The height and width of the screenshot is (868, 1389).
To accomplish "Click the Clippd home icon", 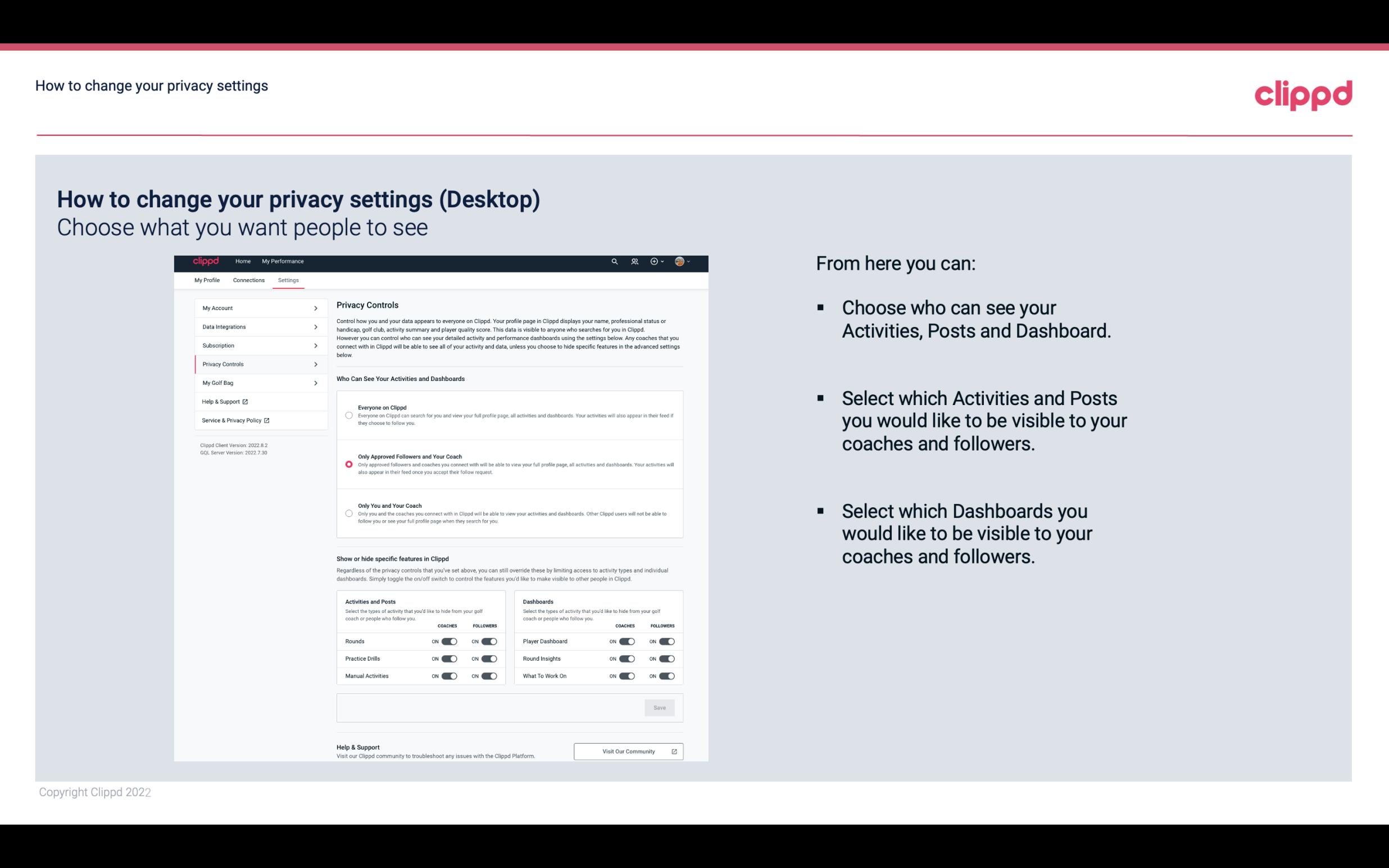I will click(x=205, y=261).
